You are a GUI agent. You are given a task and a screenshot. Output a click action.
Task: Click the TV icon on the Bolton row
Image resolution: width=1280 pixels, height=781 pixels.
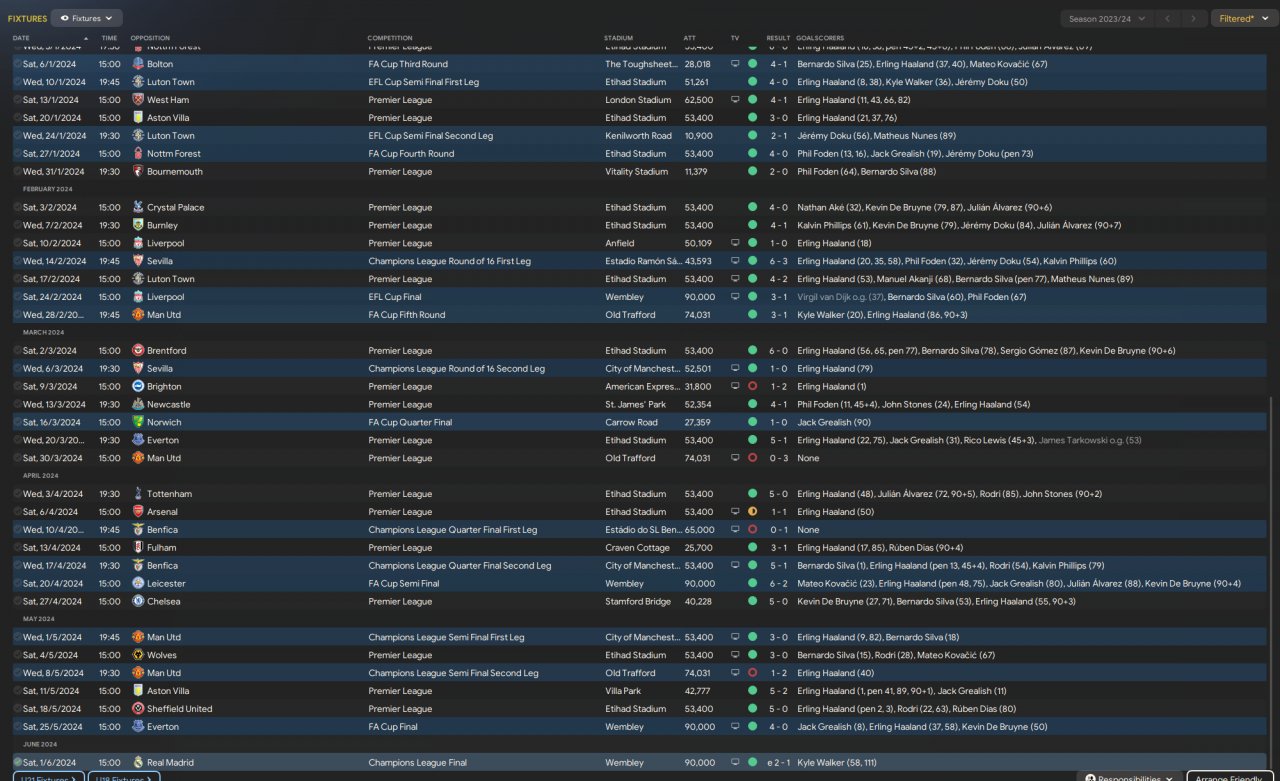pos(735,64)
